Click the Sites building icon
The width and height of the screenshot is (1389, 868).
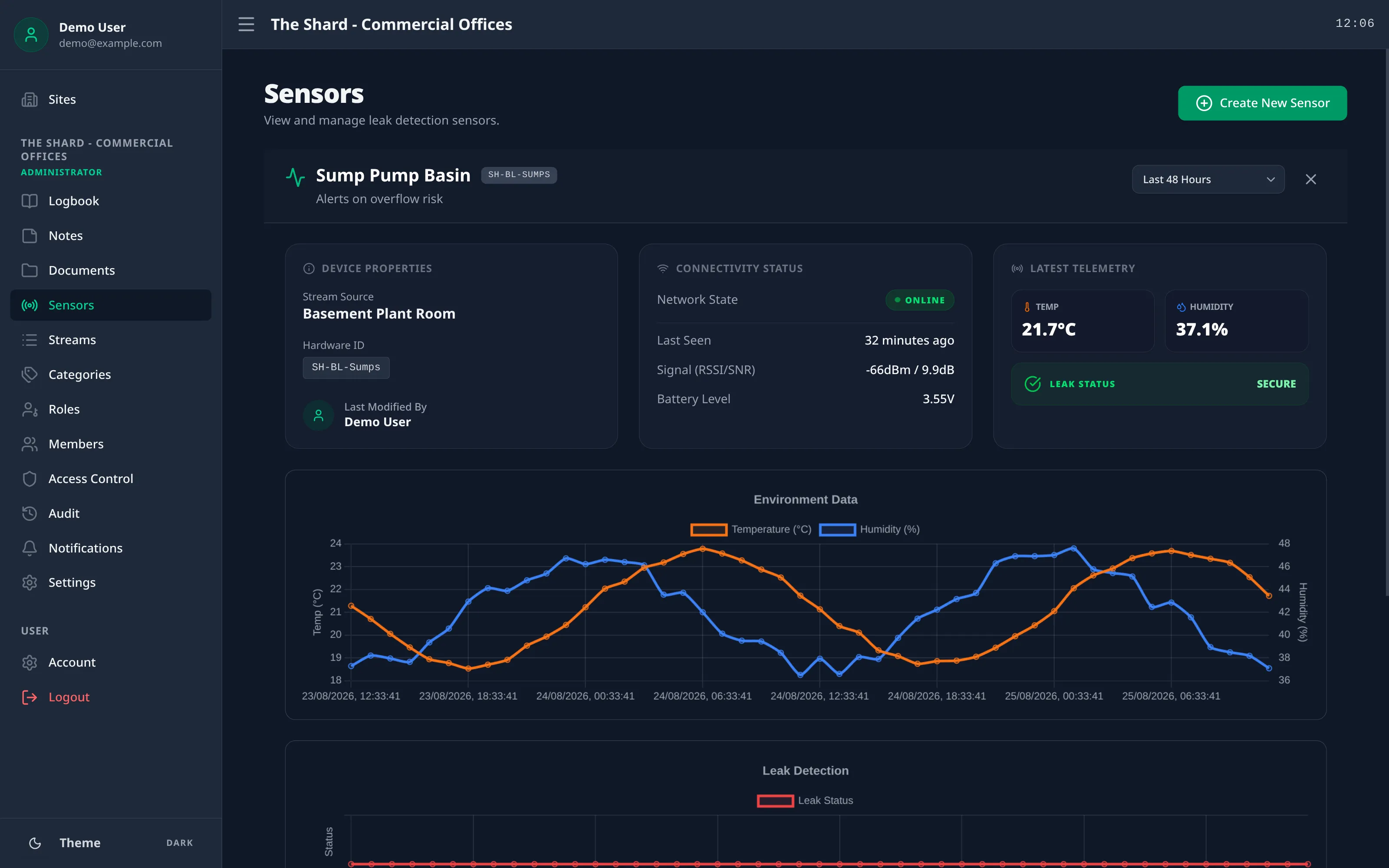[x=29, y=99]
